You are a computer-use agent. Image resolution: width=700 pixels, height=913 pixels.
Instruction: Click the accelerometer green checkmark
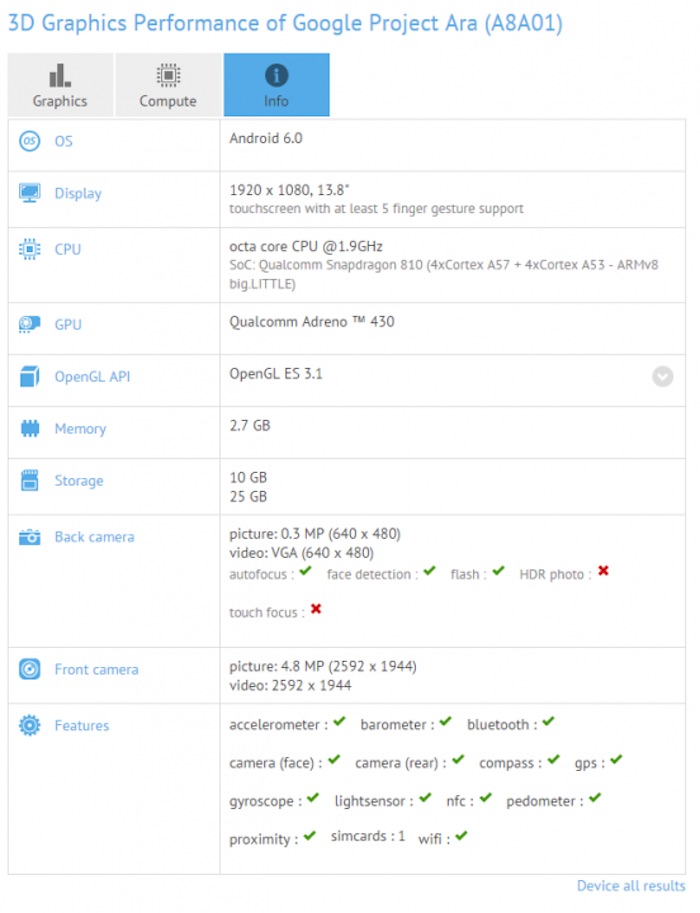pyautogui.click(x=340, y=721)
